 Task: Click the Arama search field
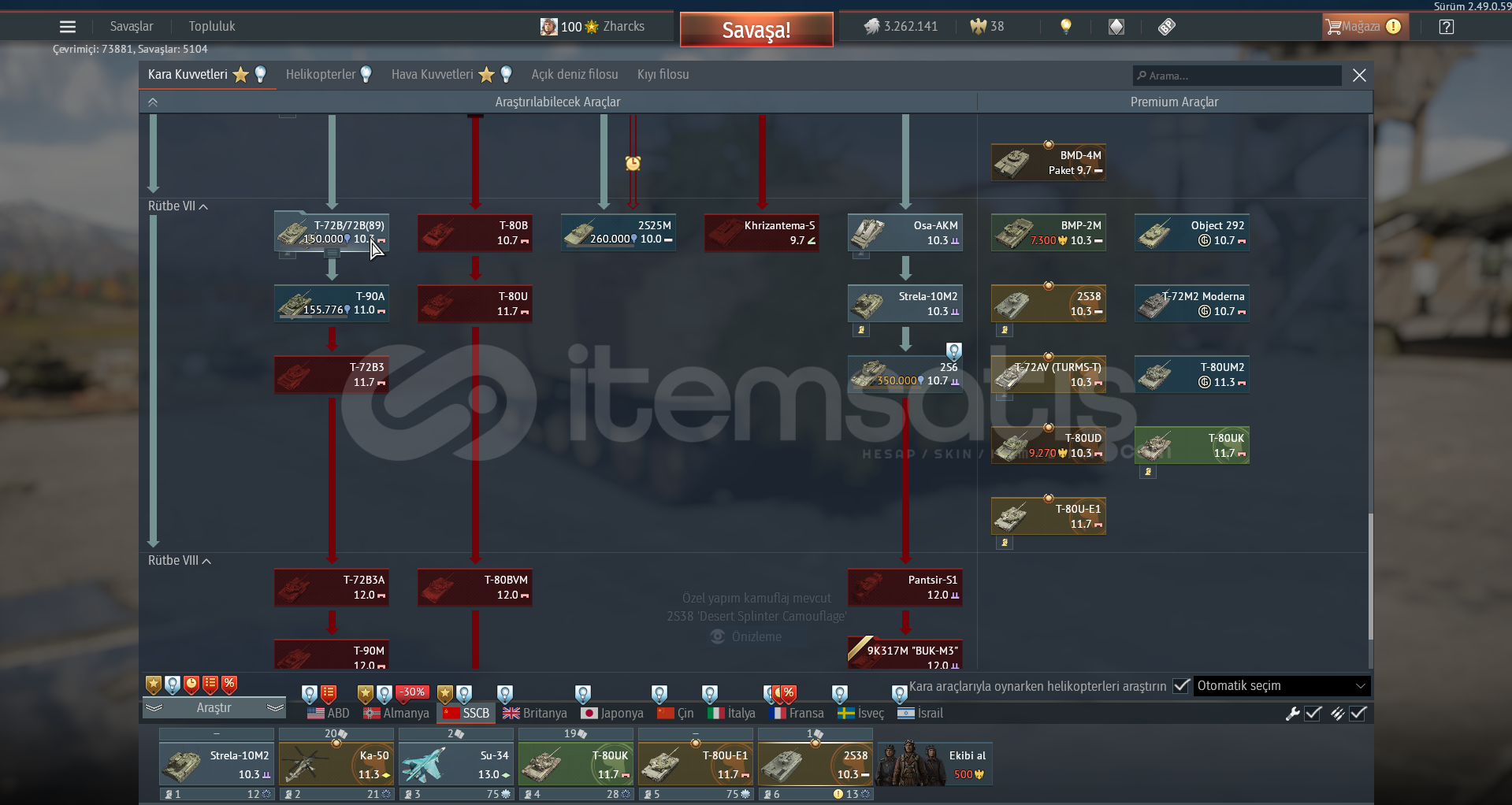pyautogui.click(x=1237, y=76)
